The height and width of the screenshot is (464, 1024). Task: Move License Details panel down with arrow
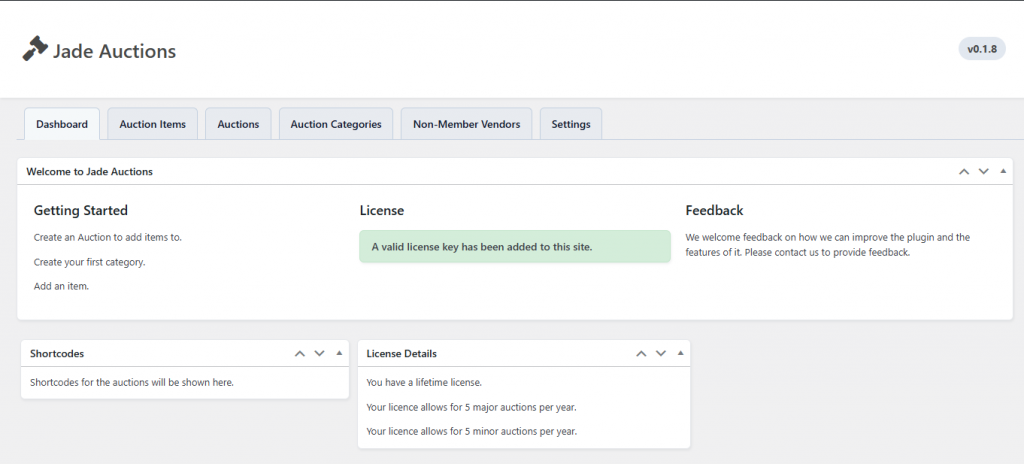click(x=660, y=353)
